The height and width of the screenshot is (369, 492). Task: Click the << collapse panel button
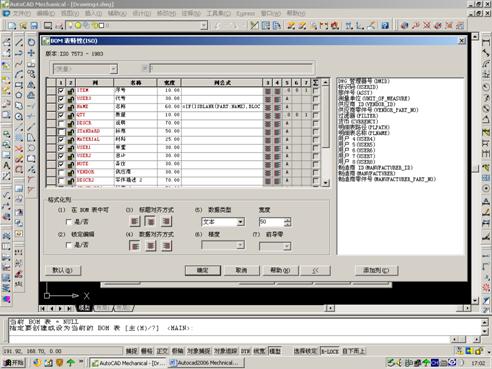point(315,270)
